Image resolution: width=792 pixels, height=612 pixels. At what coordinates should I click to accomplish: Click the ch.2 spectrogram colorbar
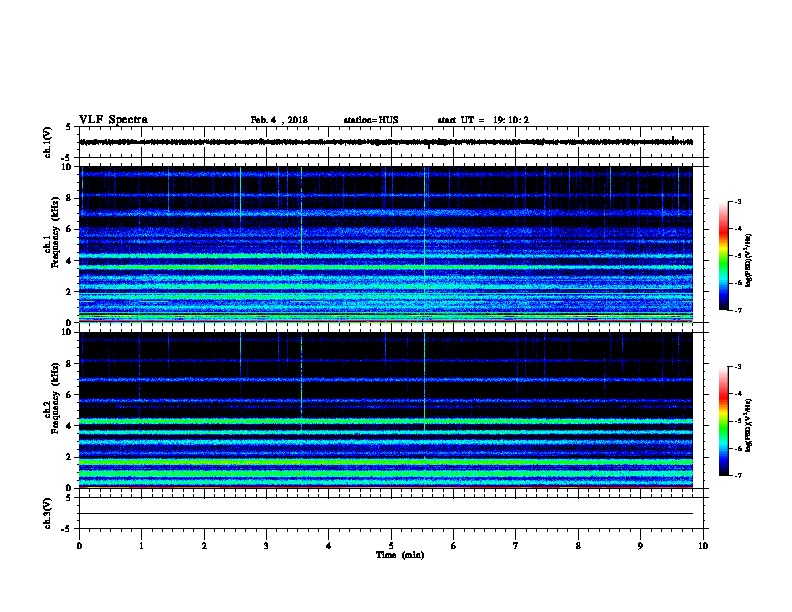pyautogui.click(x=723, y=421)
